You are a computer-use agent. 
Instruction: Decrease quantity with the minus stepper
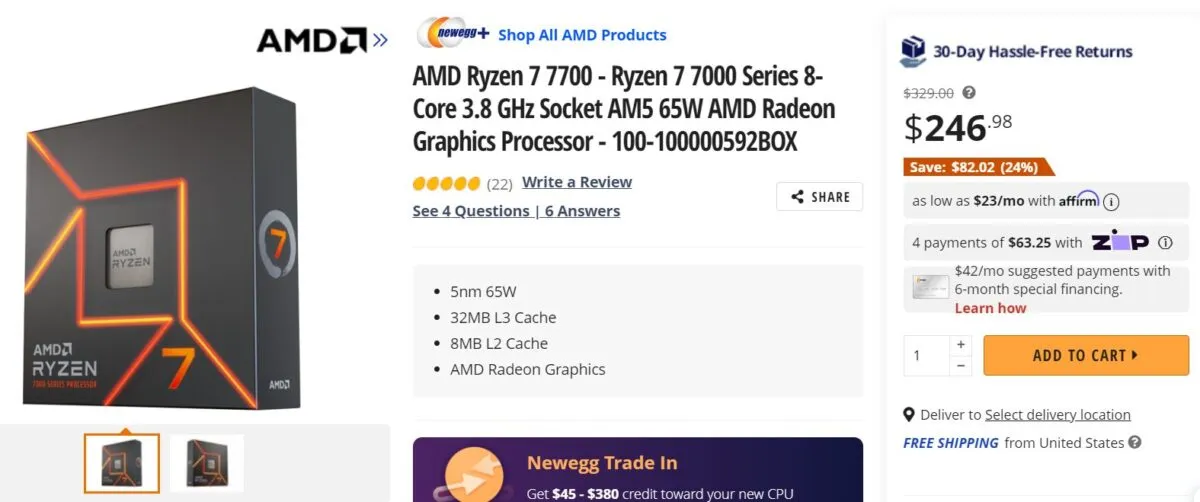[961, 366]
